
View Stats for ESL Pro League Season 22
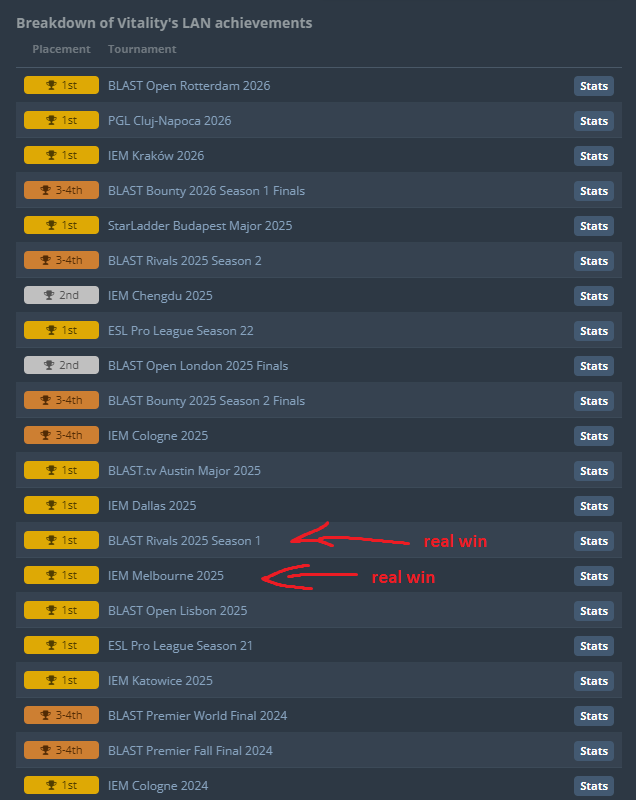click(594, 331)
